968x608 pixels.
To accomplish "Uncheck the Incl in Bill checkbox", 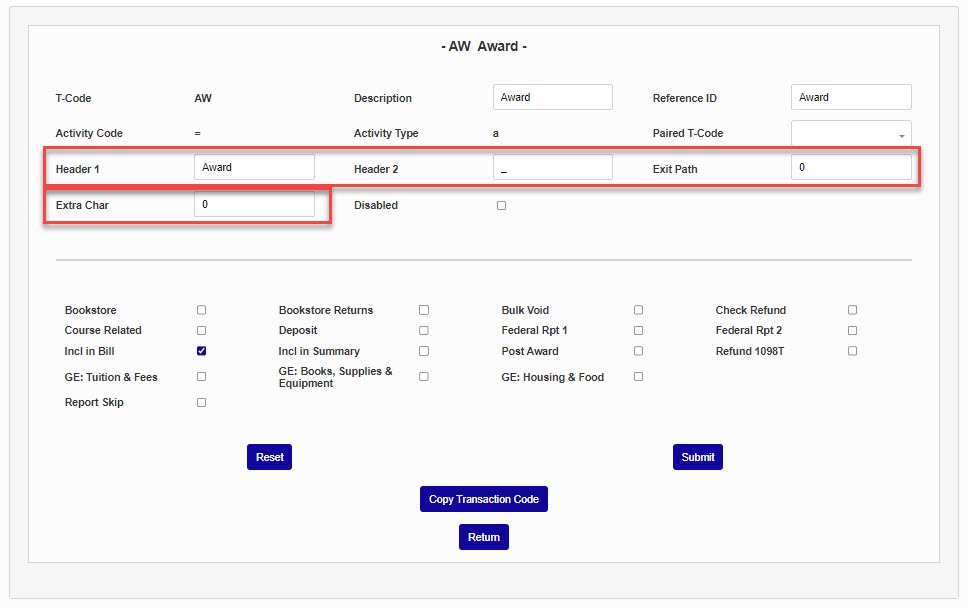I will 202,351.
